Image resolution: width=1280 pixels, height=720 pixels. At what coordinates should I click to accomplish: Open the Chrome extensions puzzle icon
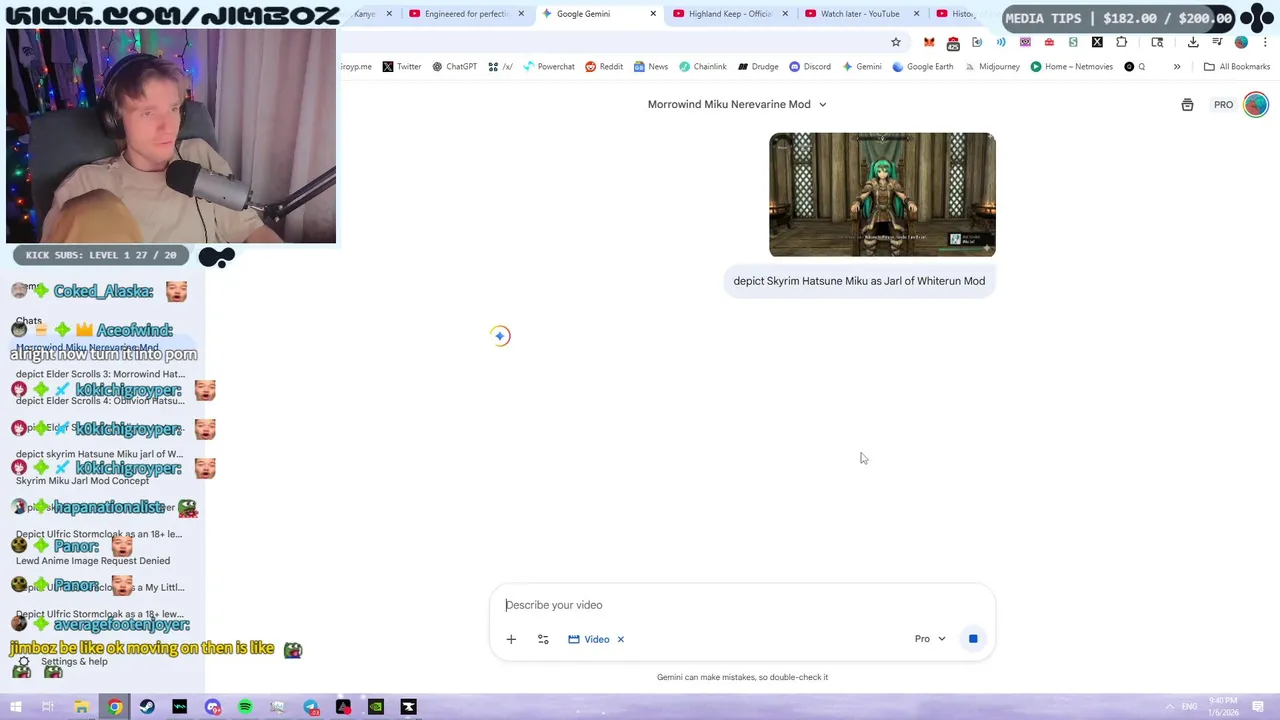point(1121,42)
